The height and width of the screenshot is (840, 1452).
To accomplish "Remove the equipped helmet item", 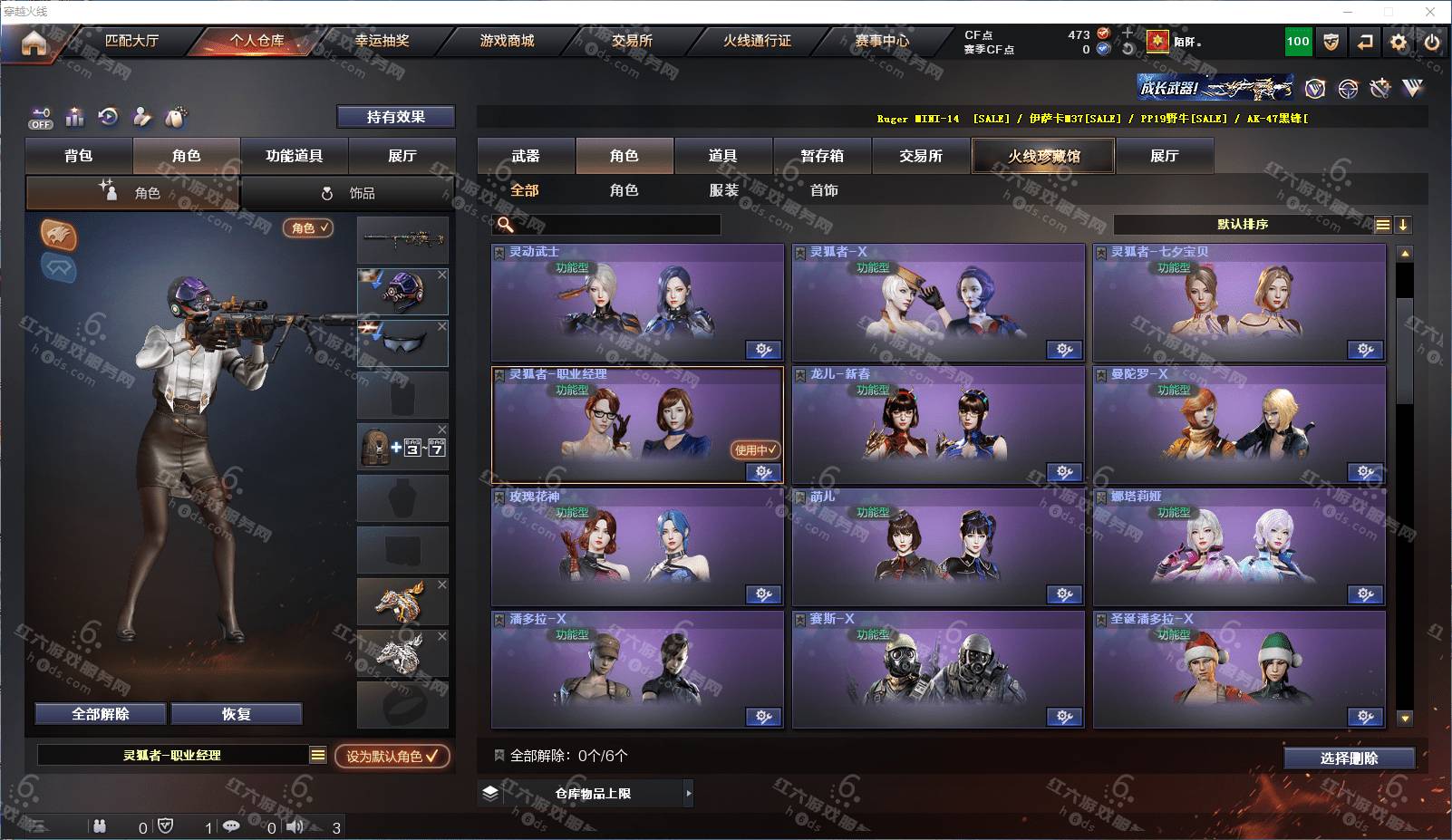I will coord(442,275).
